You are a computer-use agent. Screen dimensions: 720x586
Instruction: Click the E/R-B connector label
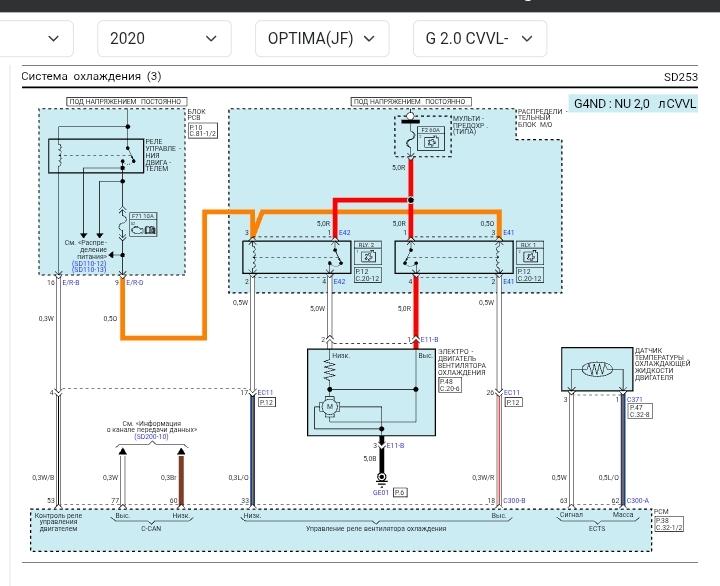70,283
